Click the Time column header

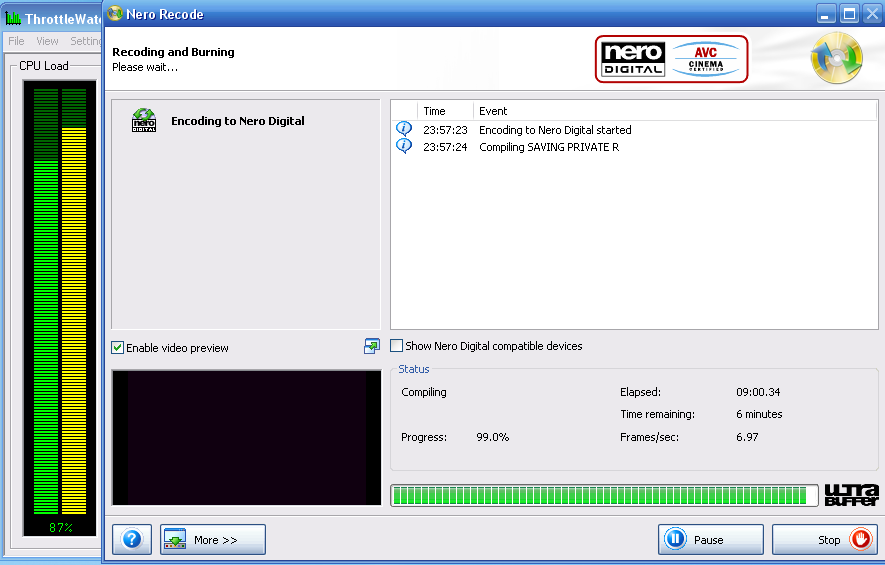click(445, 111)
